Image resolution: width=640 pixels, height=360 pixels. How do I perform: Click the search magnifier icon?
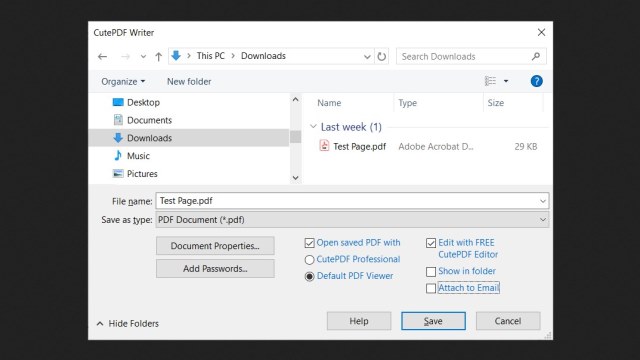536,56
